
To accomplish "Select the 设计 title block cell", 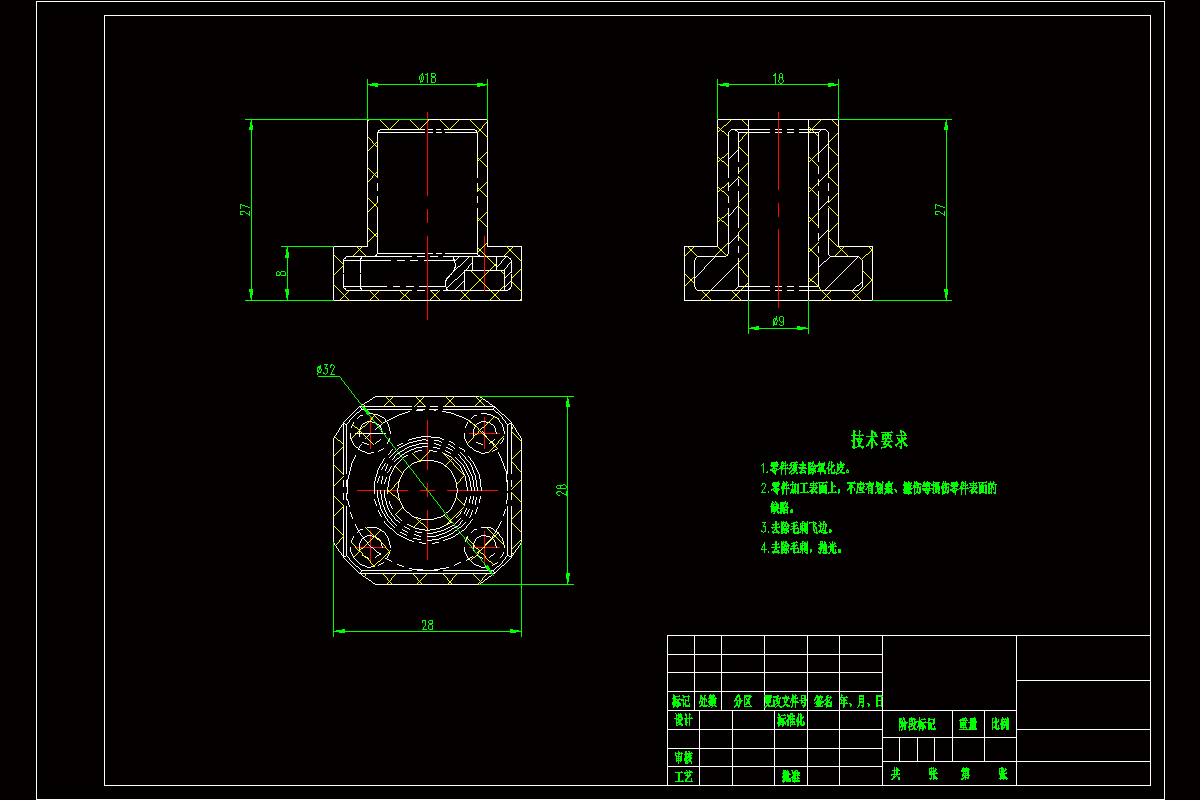I will pyautogui.click(x=684, y=720).
